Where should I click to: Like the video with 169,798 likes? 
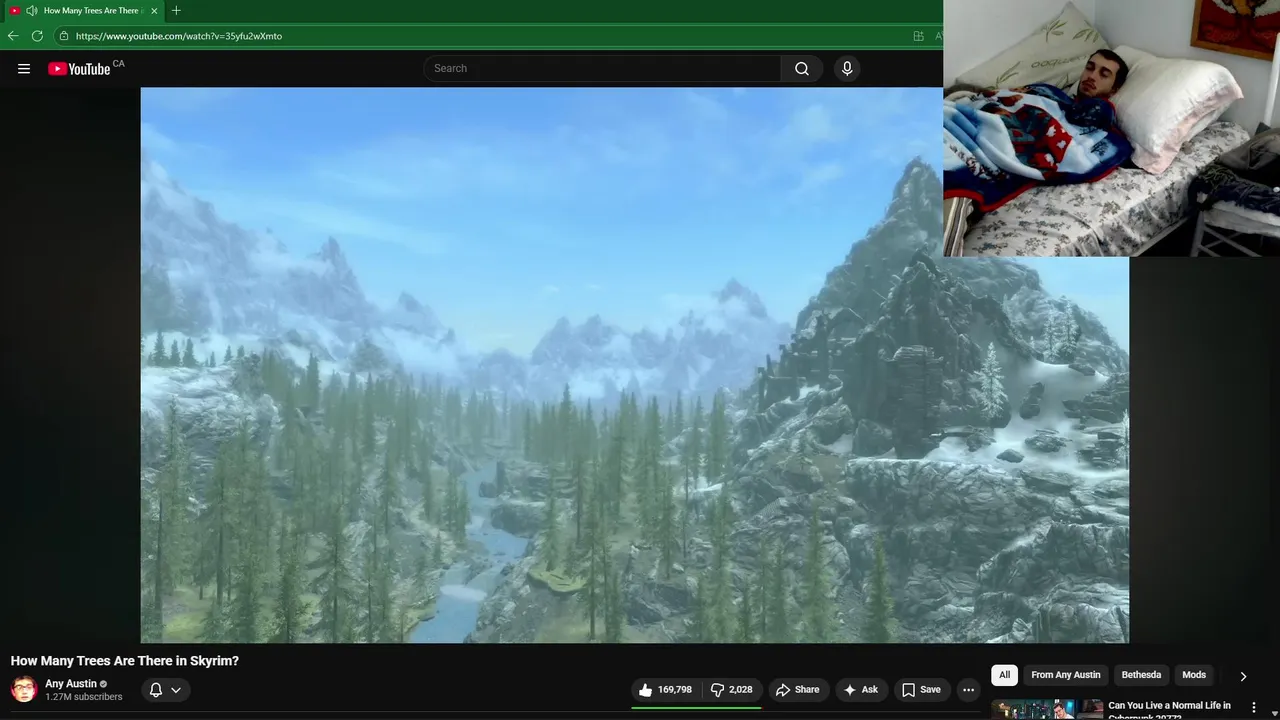pyautogui.click(x=665, y=690)
